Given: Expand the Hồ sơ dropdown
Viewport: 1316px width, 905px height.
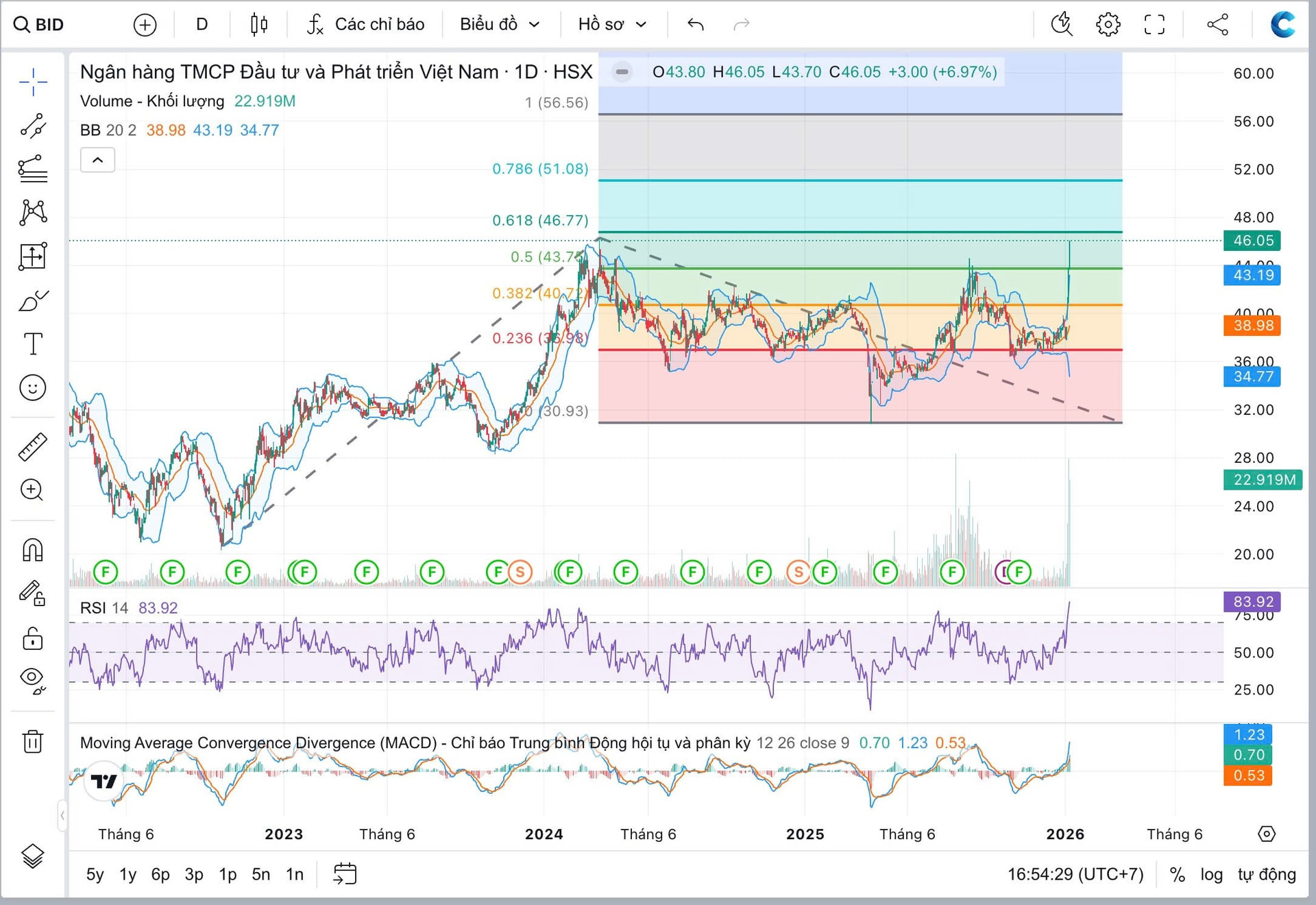Looking at the screenshot, I should [612, 25].
